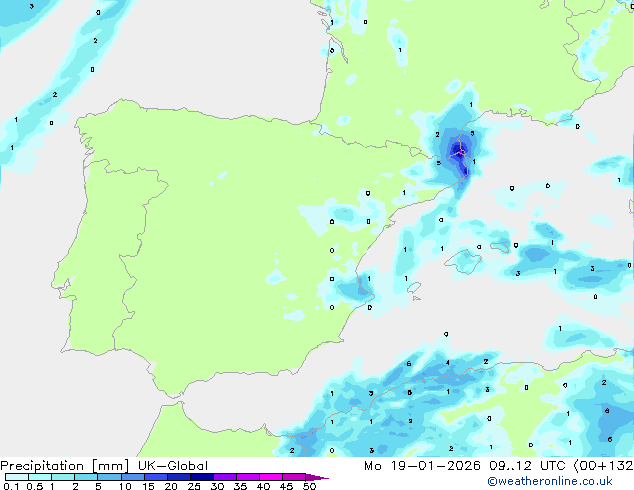Click legend value "20"
This screenshot has height=490, width=634.
(171, 486)
